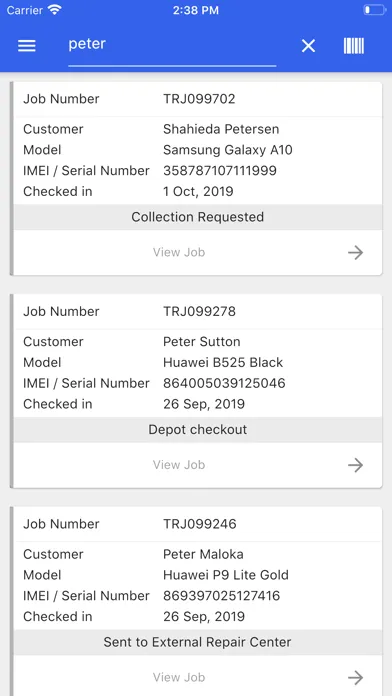The image size is (392, 696).
Task: Select job number TRJ099702 row
Action: point(198,99)
